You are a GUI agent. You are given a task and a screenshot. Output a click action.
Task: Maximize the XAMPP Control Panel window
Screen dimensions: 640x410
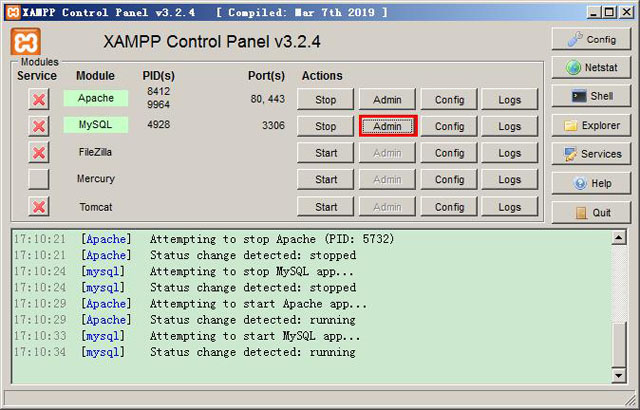[x=609, y=12]
